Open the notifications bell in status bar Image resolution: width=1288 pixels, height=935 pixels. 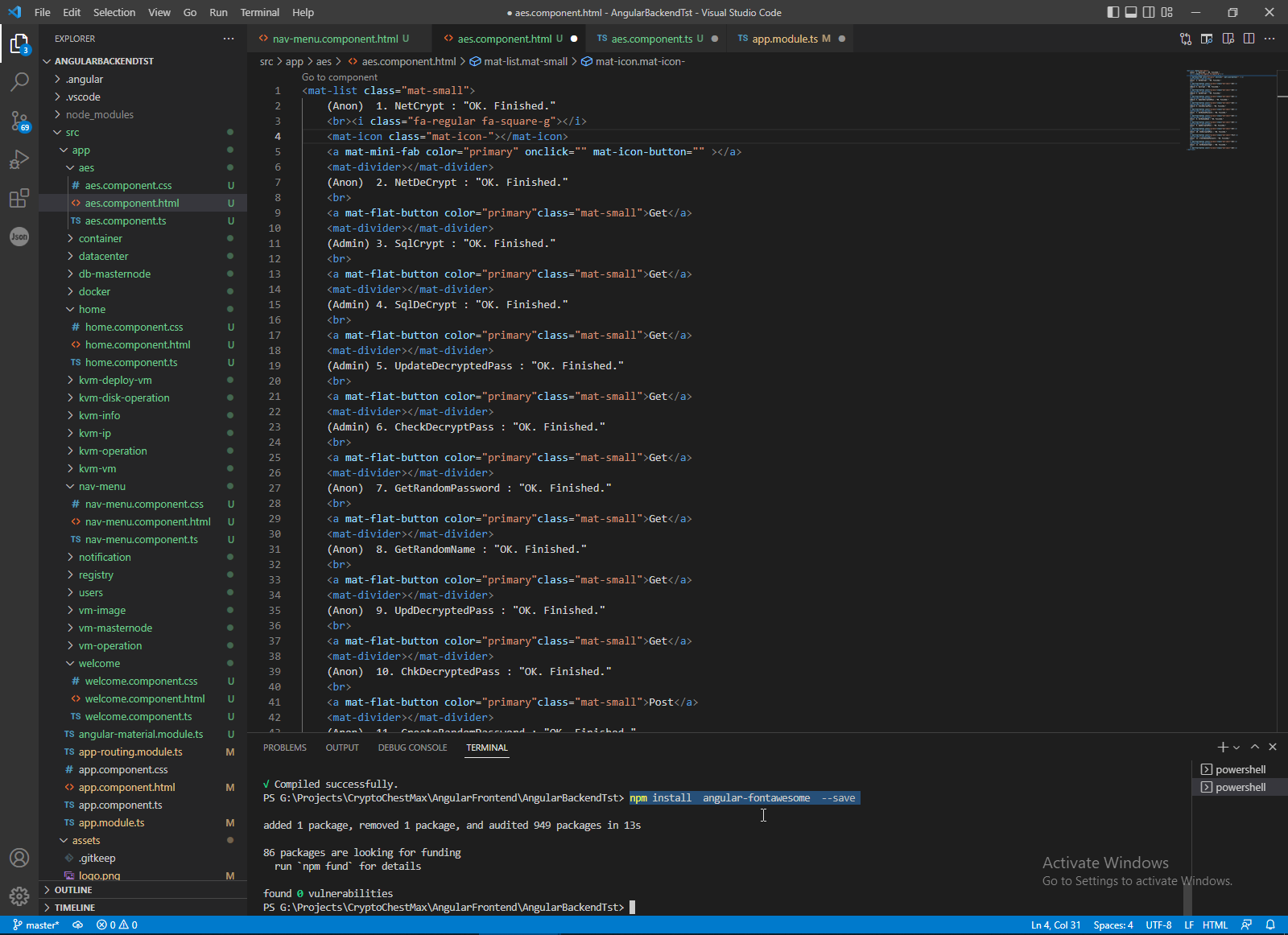pyautogui.click(x=1271, y=925)
